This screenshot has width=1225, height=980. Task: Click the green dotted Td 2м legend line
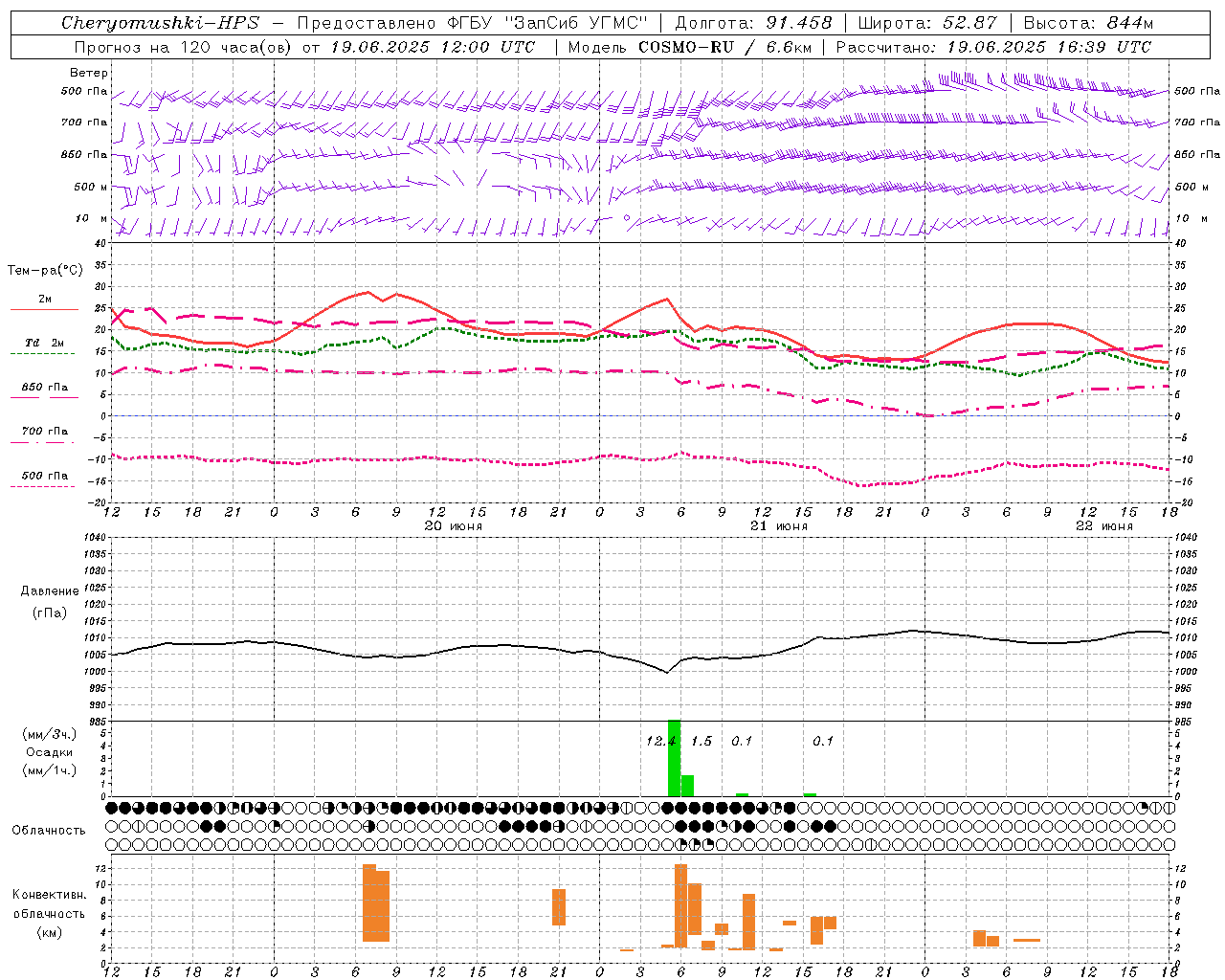pos(44,353)
